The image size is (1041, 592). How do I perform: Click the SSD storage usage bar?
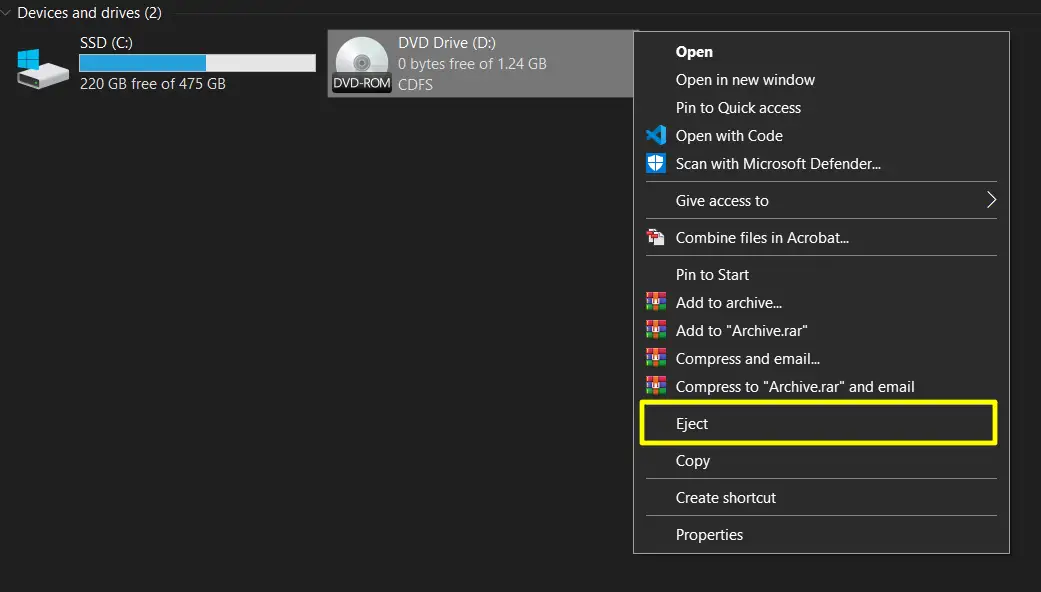coord(196,62)
